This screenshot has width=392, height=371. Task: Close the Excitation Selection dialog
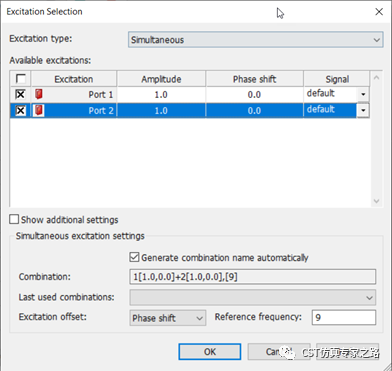(379, 12)
